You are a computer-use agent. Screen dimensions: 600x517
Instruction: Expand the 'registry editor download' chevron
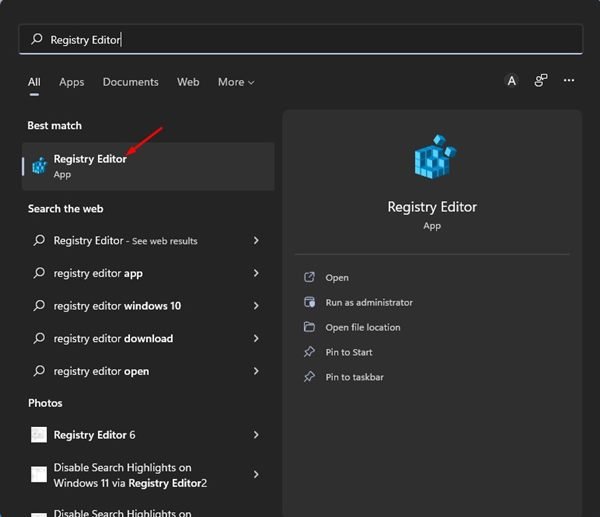click(256, 338)
